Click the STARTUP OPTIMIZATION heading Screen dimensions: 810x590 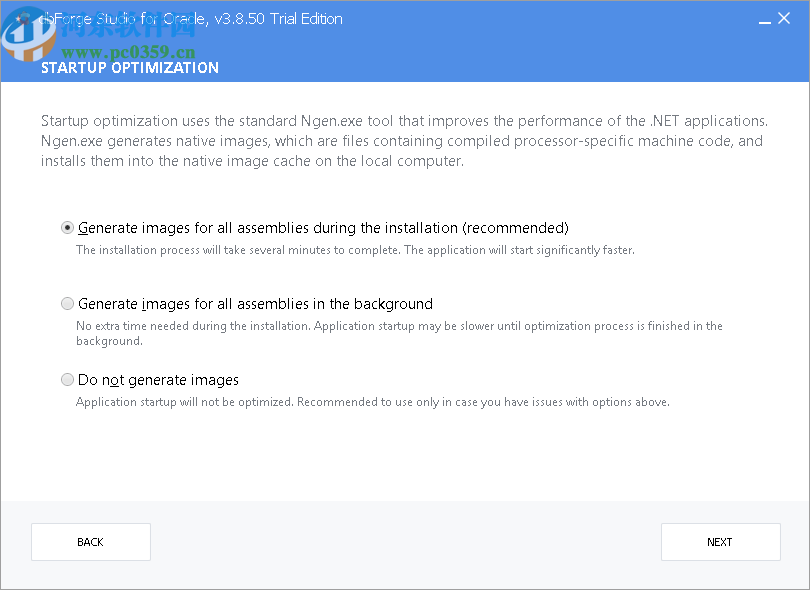tap(129, 68)
